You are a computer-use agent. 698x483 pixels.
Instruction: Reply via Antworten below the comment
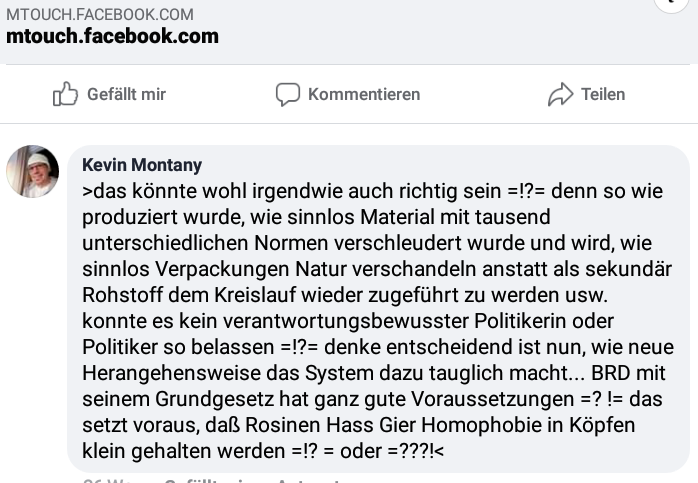coord(308,481)
